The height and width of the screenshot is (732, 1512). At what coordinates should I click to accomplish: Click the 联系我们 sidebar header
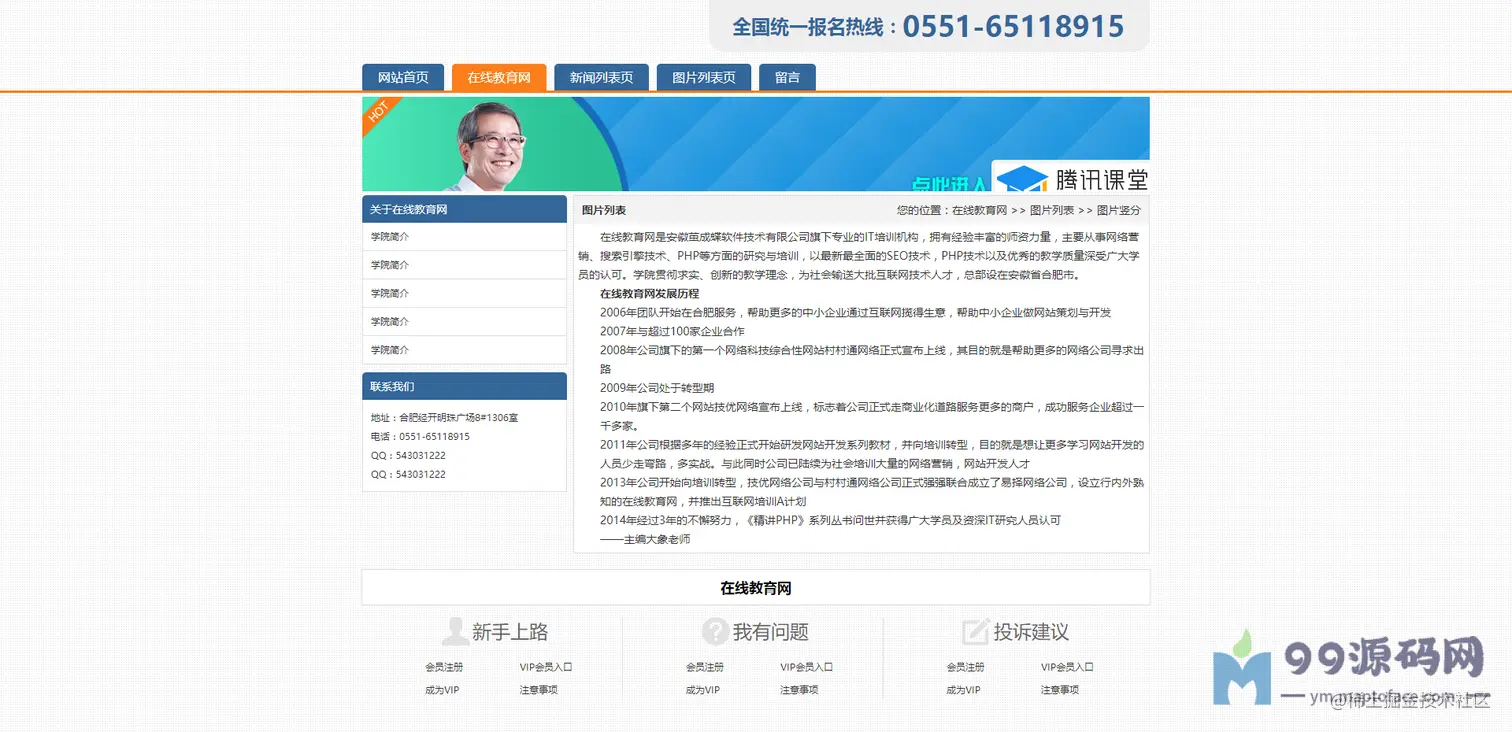click(x=464, y=386)
